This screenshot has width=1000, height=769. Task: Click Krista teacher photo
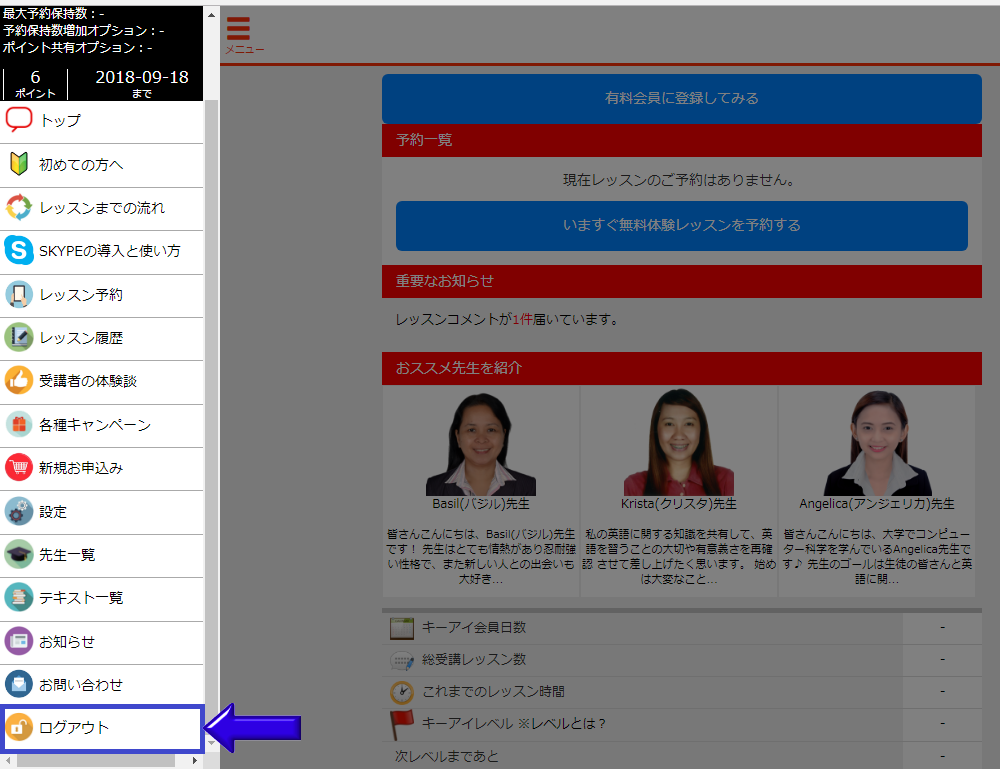click(x=679, y=443)
